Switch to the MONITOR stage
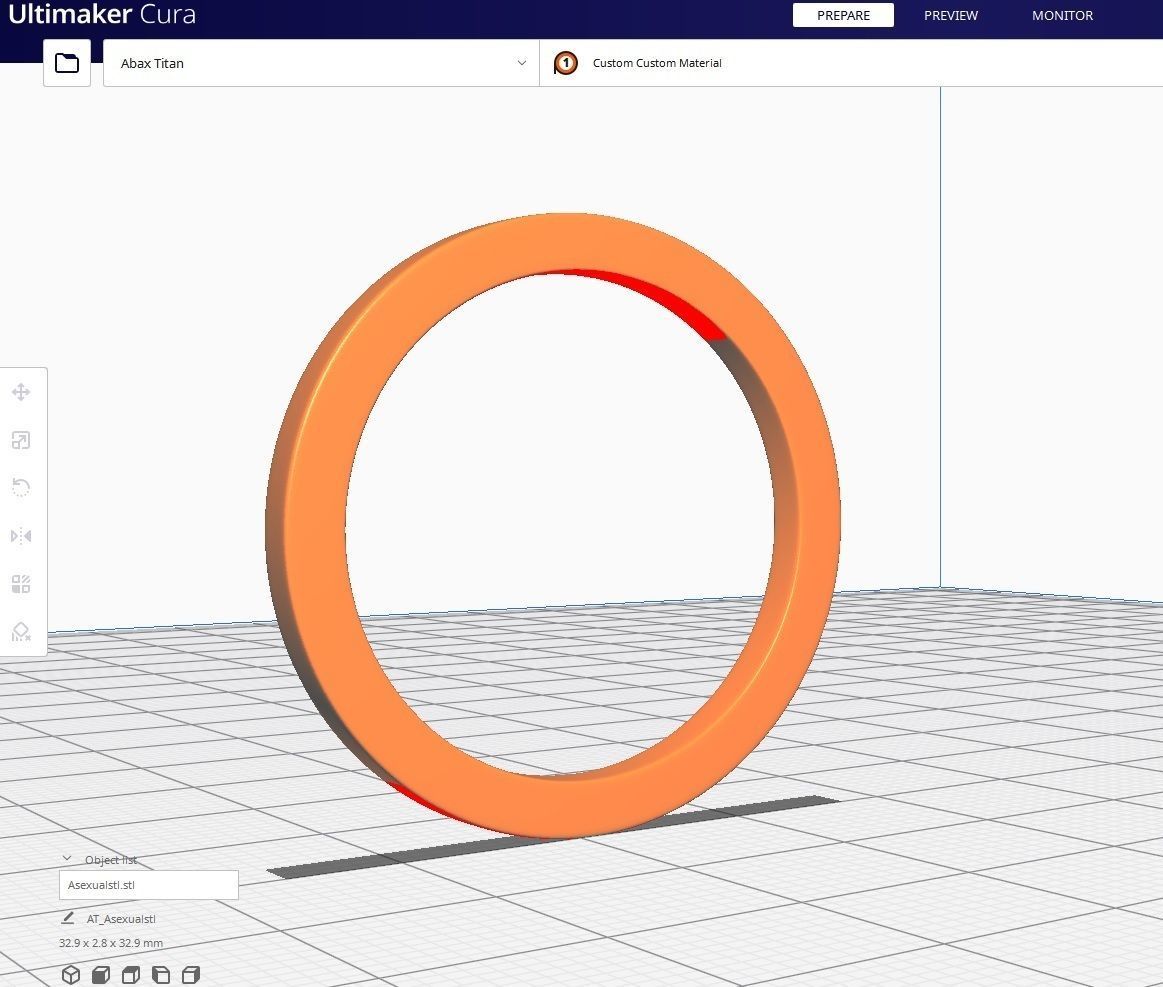 pyautogui.click(x=1062, y=15)
